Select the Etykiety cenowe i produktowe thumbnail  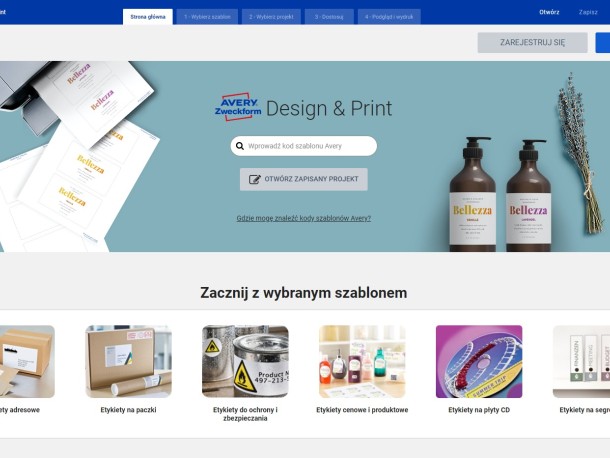[362, 361]
